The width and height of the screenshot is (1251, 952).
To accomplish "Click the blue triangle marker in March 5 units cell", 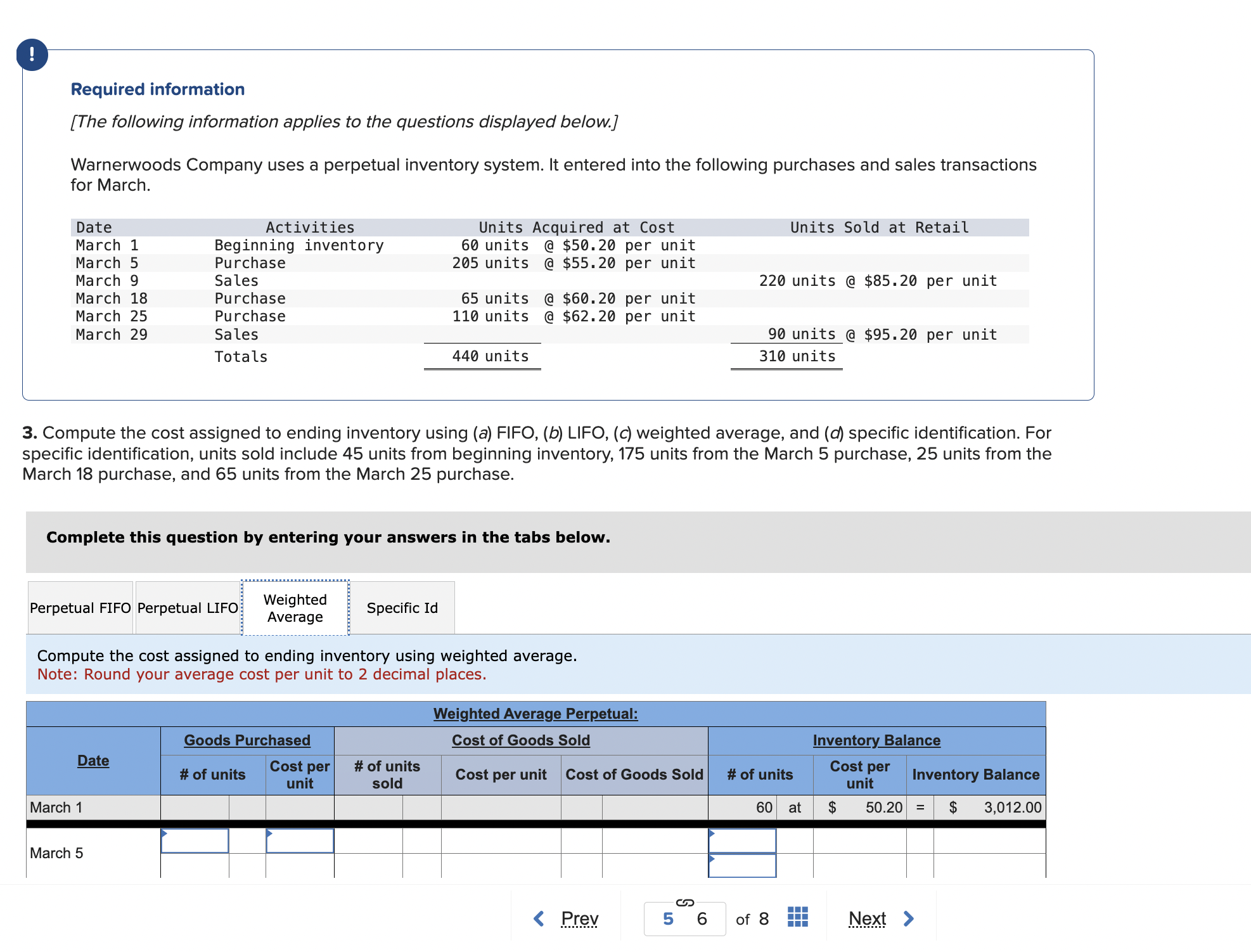I will [165, 833].
